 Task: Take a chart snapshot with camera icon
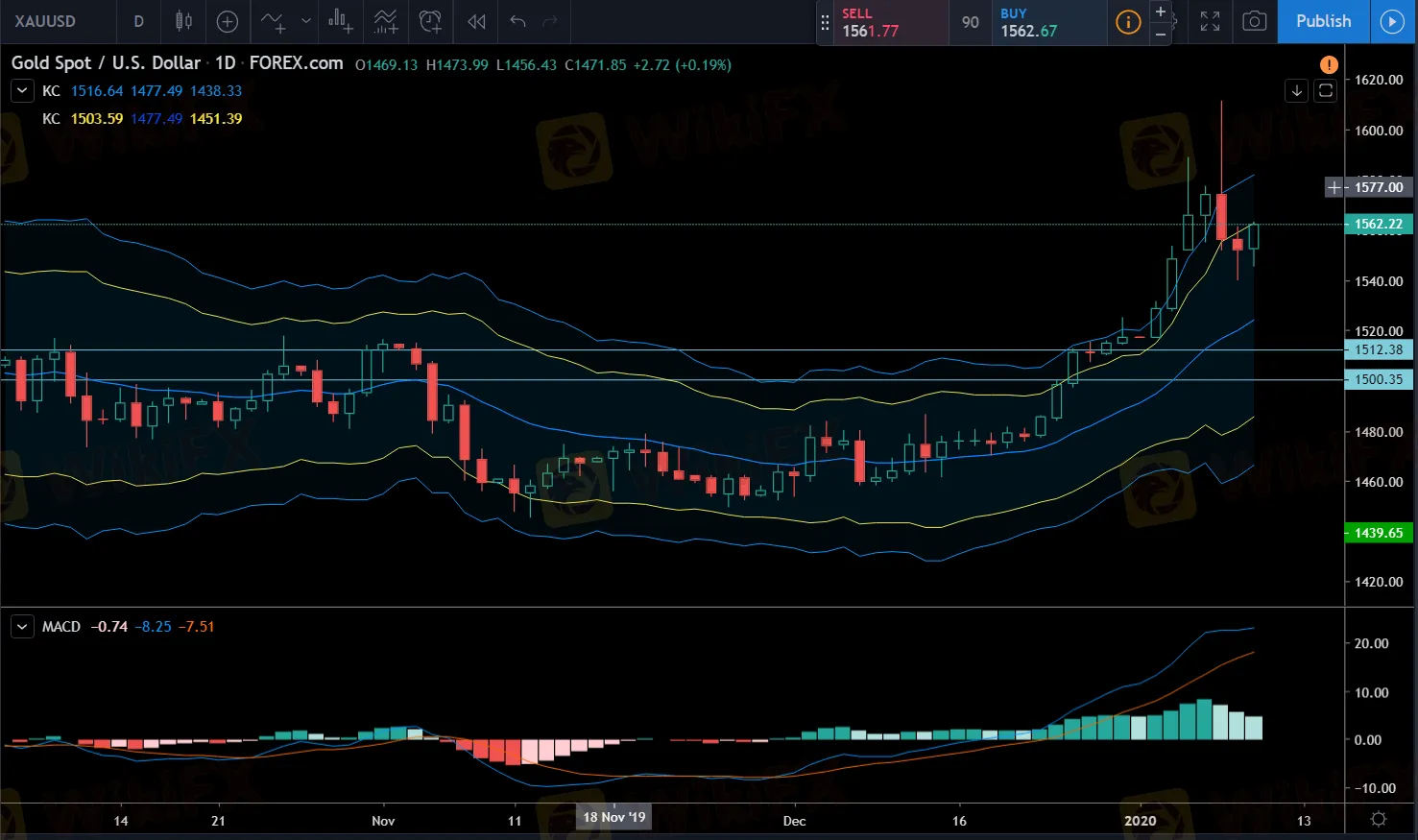pos(1254,21)
